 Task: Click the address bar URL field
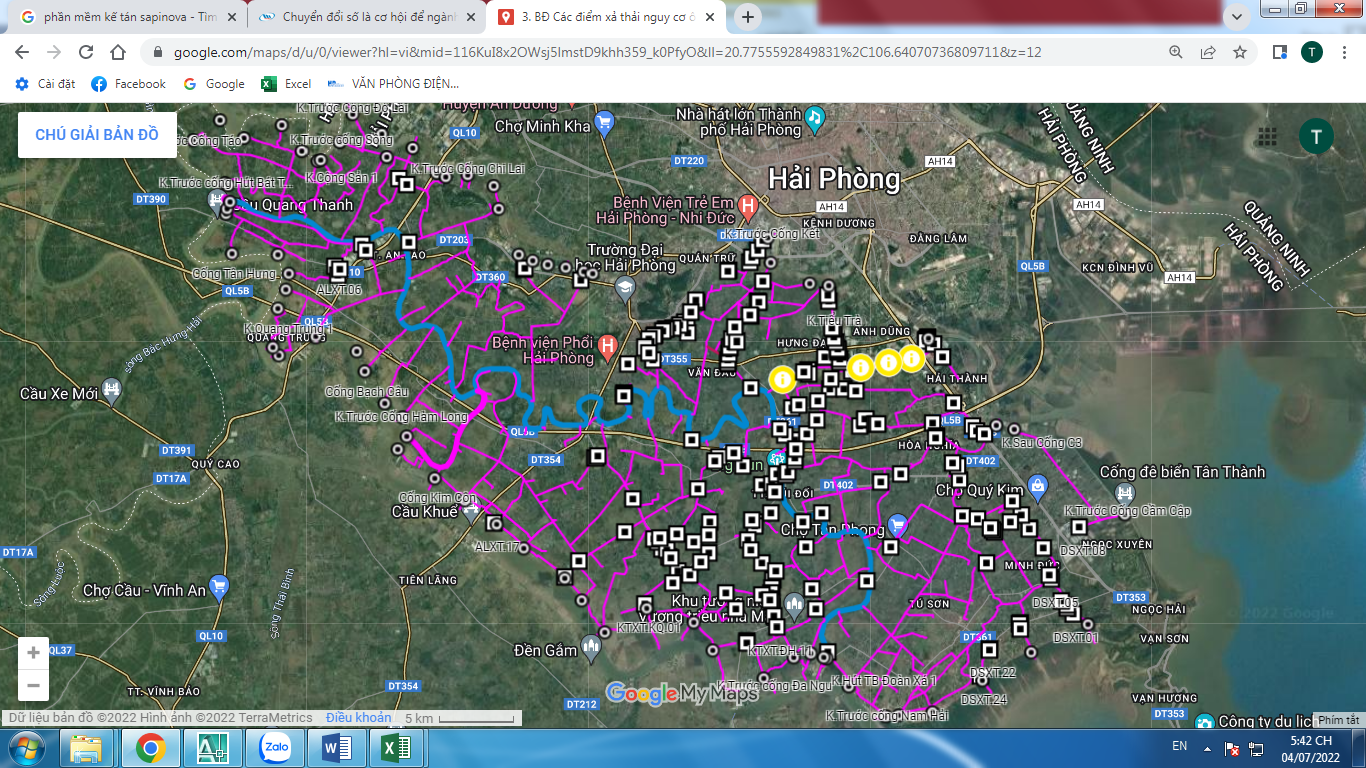pos(600,52)
